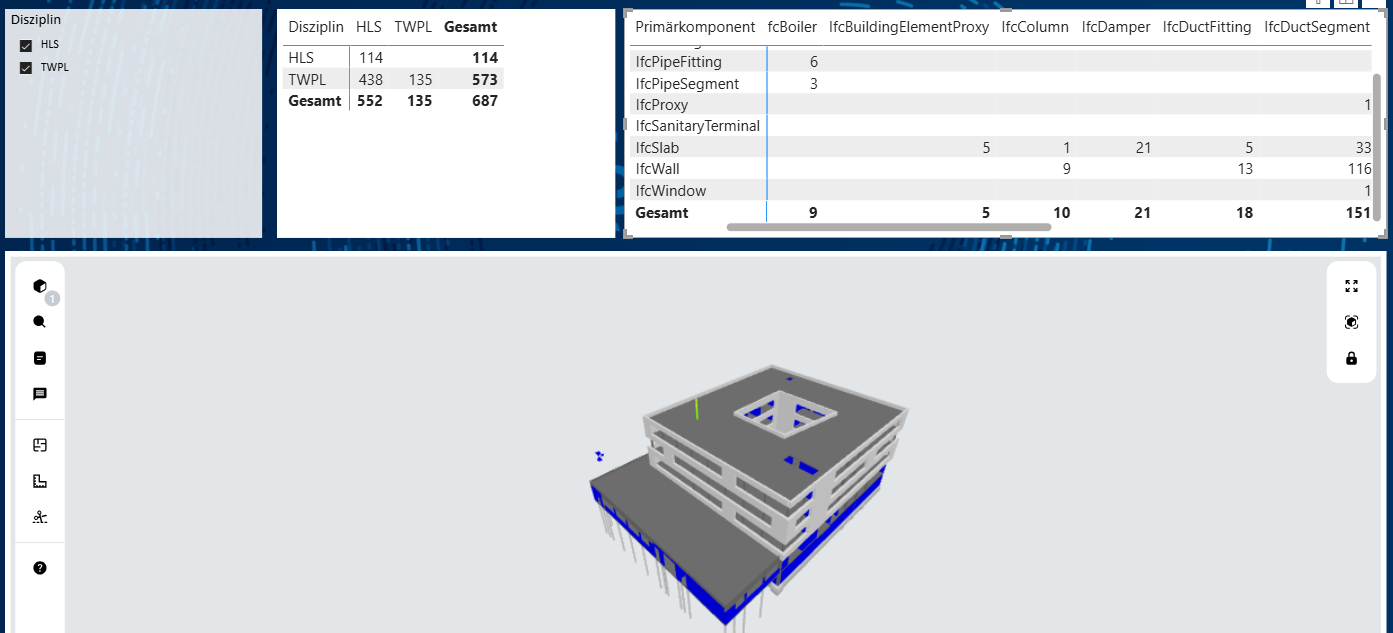This screenshot has height=633, width=1393.
Task: Click the total 573 in the TWPL row
Action: coord(485,79)
